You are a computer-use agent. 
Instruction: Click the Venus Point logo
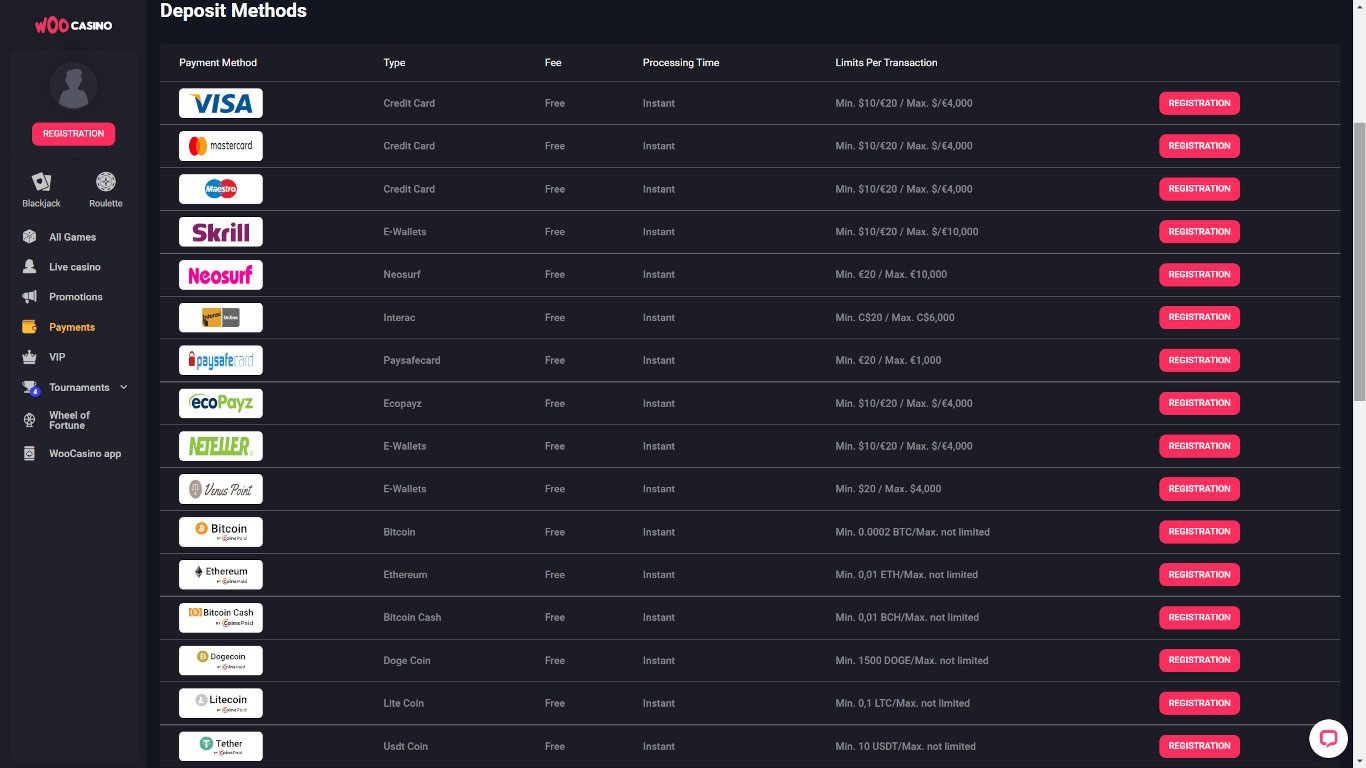tap(221, 489)
